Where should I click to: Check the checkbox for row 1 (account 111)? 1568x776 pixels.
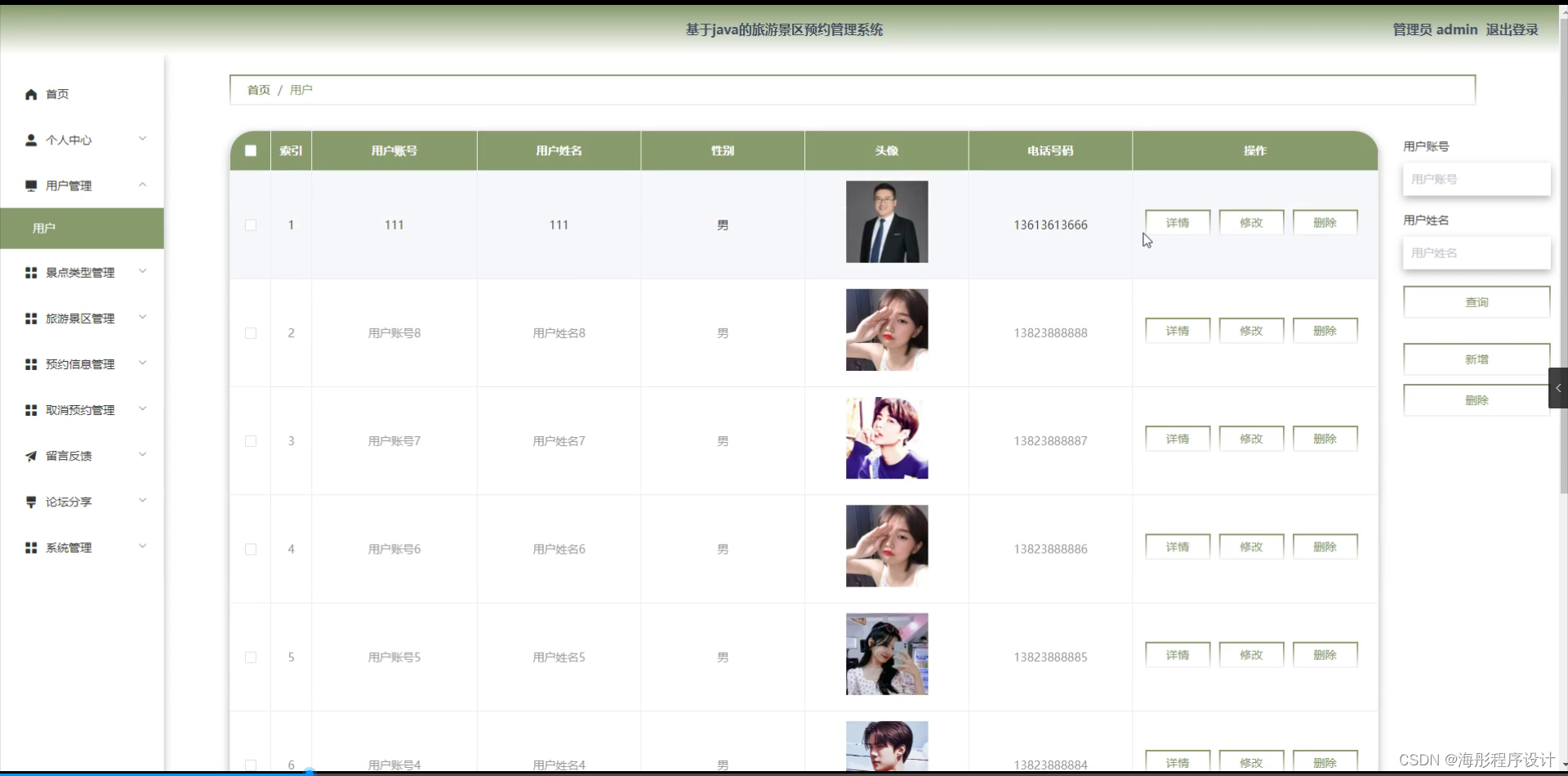pyautogui.click(x=251, y=225)
